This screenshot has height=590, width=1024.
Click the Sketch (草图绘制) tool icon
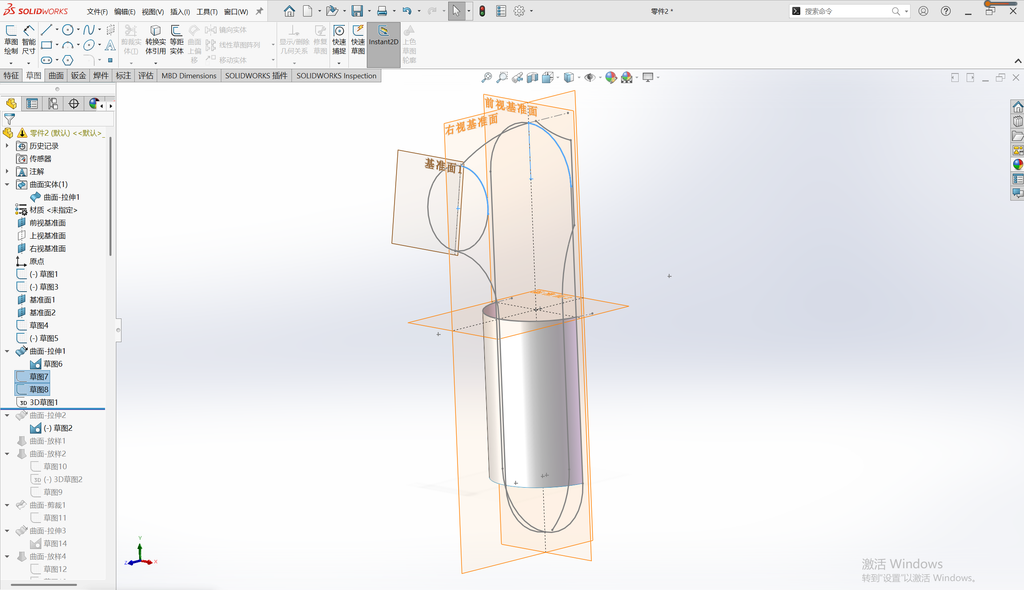pyautogui.click(x=11, y=40)
